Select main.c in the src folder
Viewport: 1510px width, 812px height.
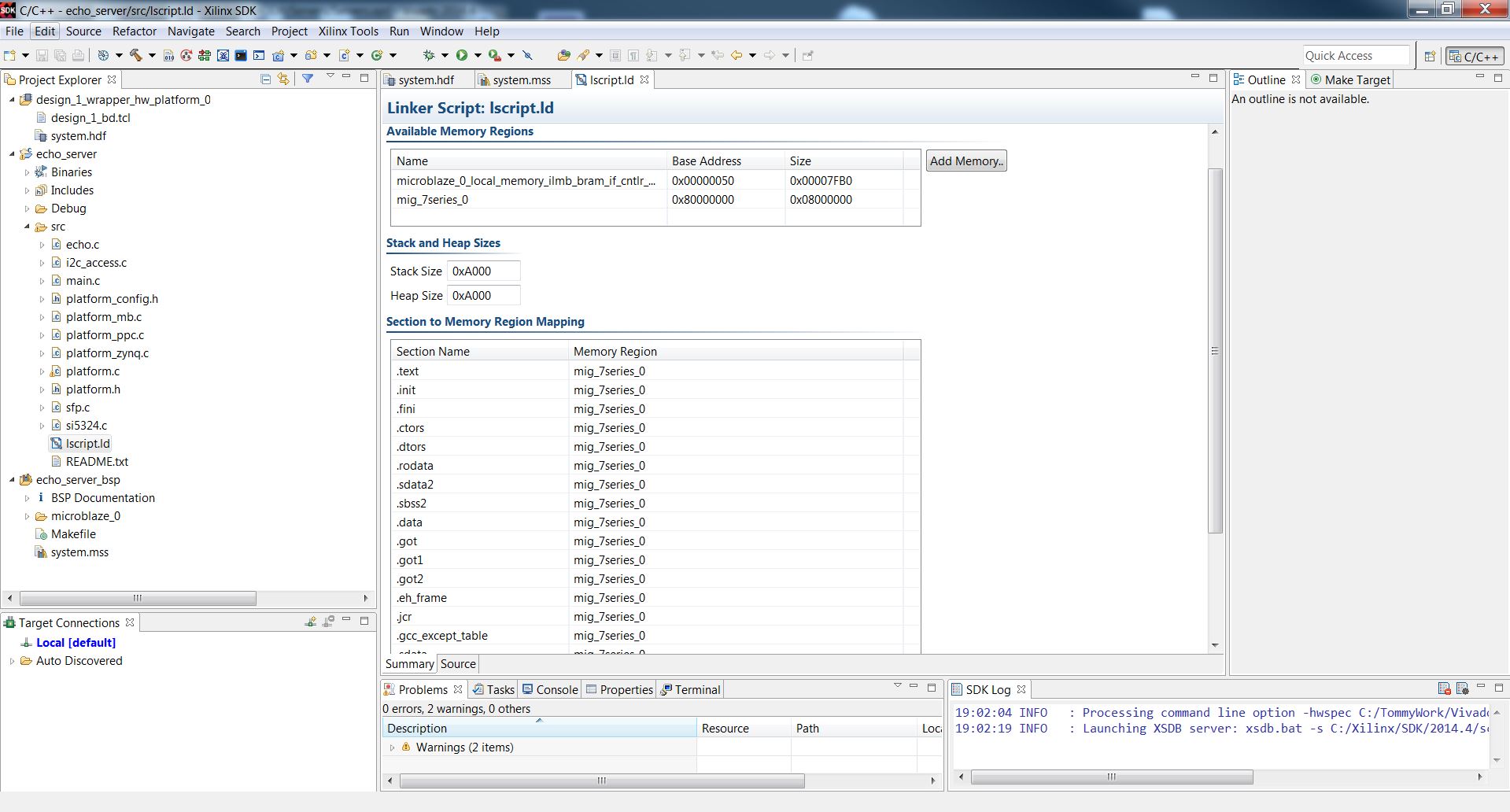point(83,281)
